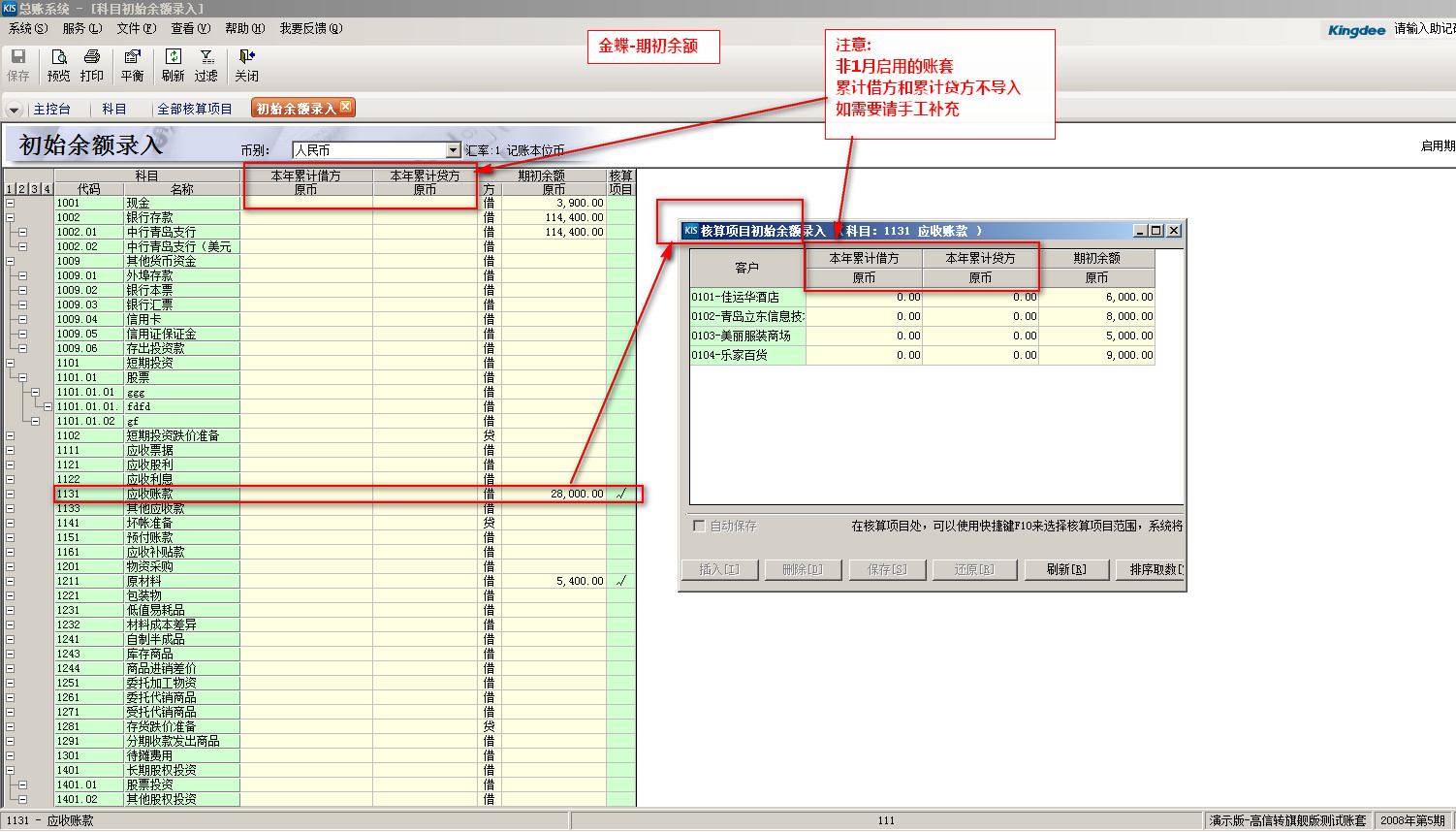This screenshot has width=1456, height=832.
Task: Enable the 自动保存 checkbox
Action: (x=699, y=526)
